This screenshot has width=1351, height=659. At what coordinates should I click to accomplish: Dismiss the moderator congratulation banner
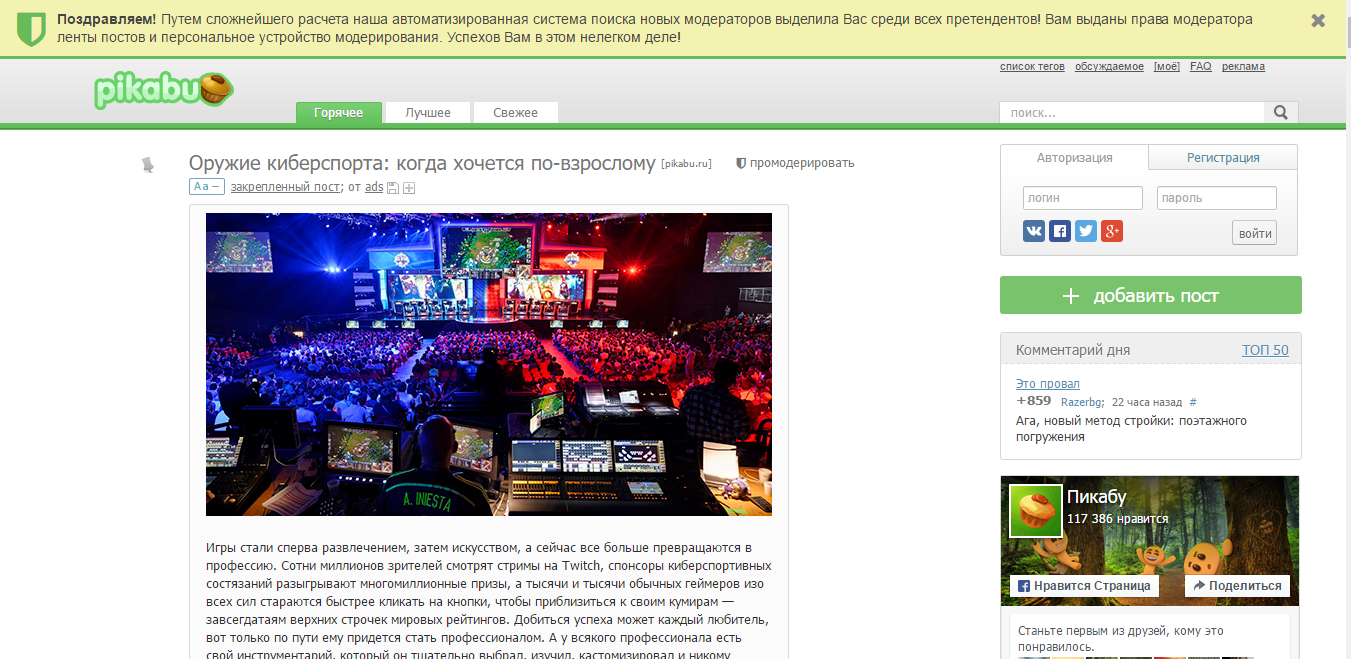point(1318,21)
